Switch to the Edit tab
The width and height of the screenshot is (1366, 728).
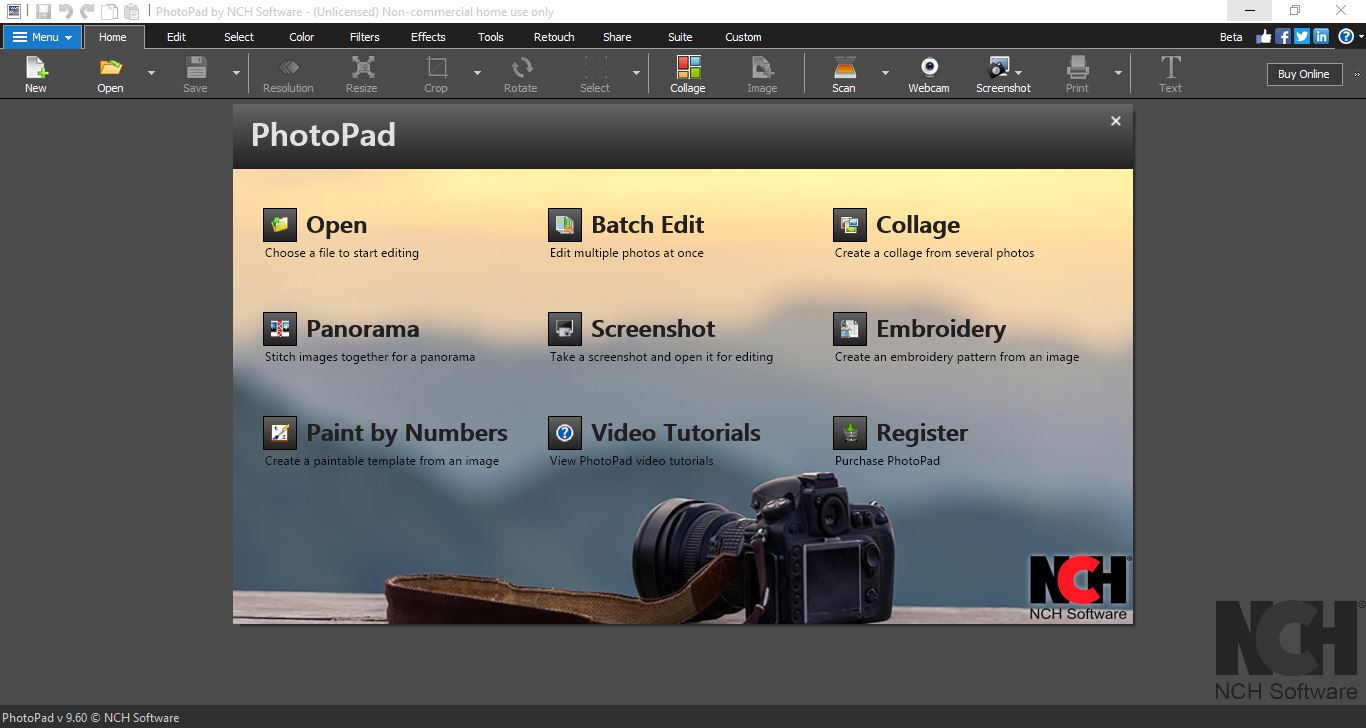click(176, 37)
